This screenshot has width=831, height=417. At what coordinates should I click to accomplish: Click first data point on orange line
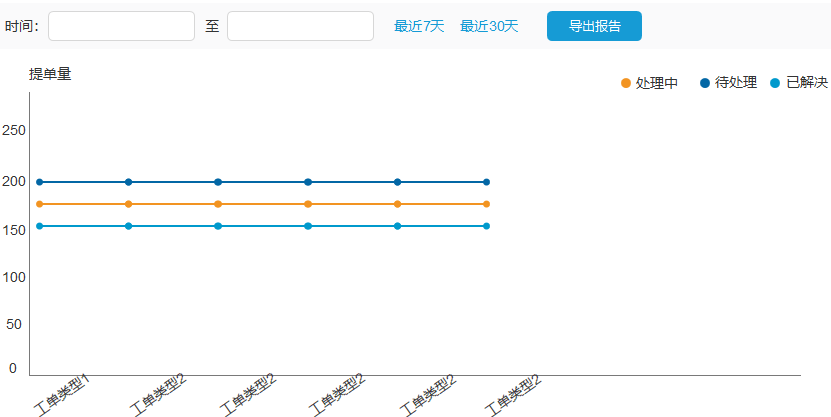pyautogui.click(x=39, y=204)
